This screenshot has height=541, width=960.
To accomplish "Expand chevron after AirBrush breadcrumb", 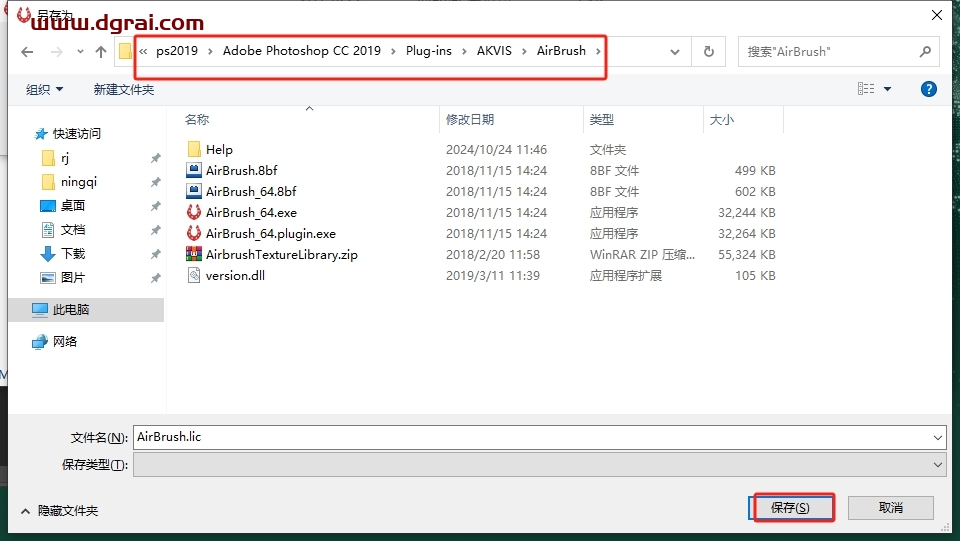I will pyautogui.click(x=598, y=51).
